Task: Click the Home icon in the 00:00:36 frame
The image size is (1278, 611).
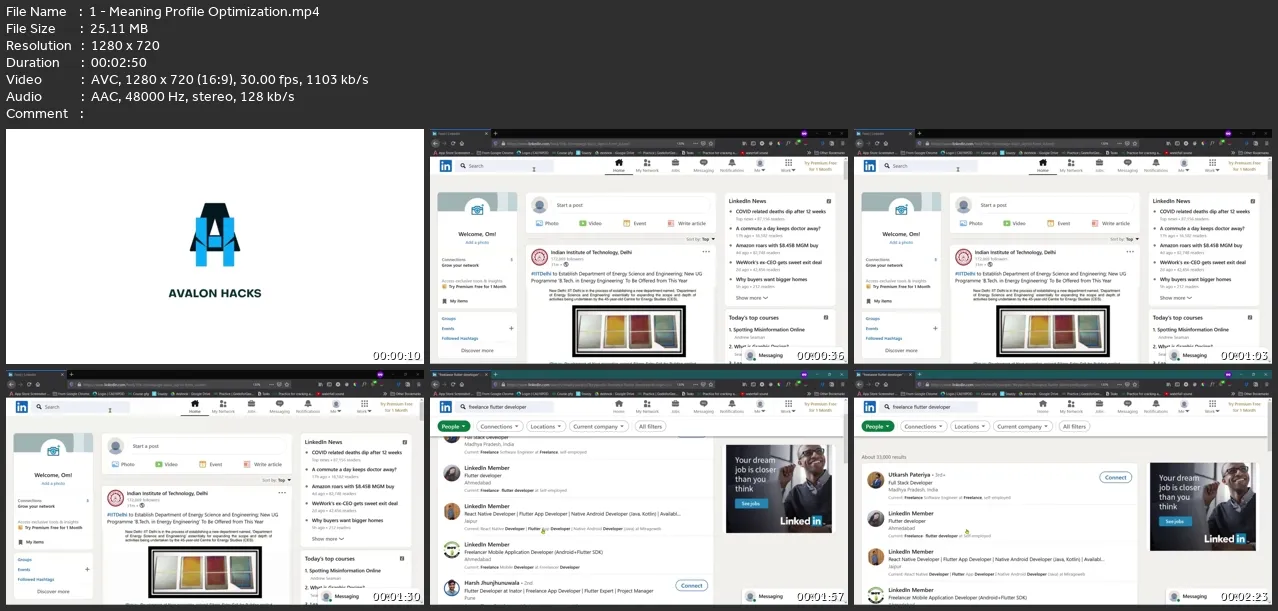Action: (619, 164)
